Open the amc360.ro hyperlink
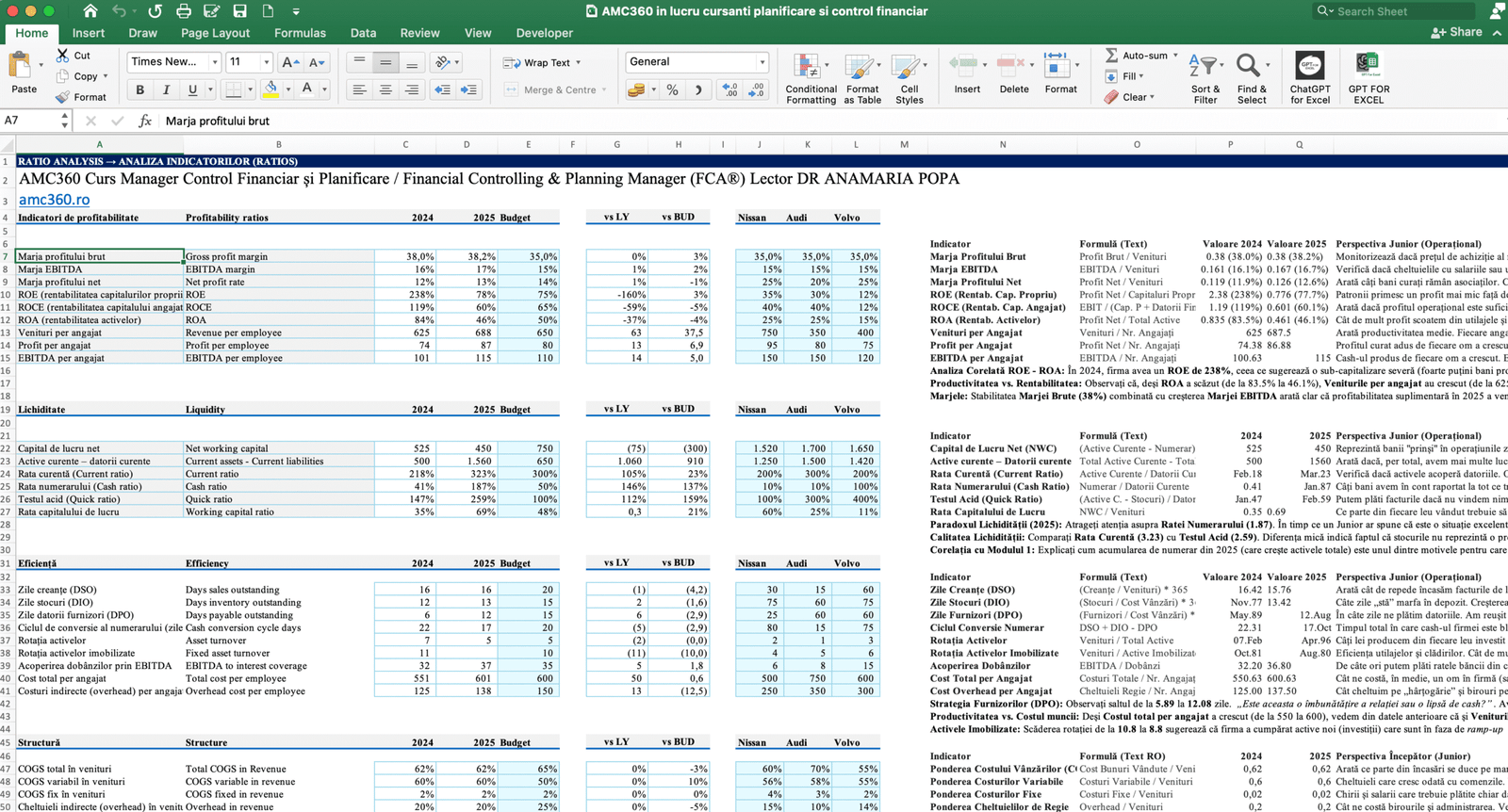The image size is (1508, 812). point(55,200)
